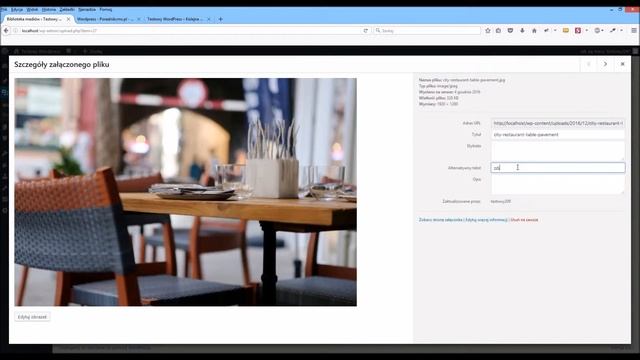The width and height of the screenshot is (640, 360).
Task: Click the Alternatywny tekst field
Action: [558, 168]
